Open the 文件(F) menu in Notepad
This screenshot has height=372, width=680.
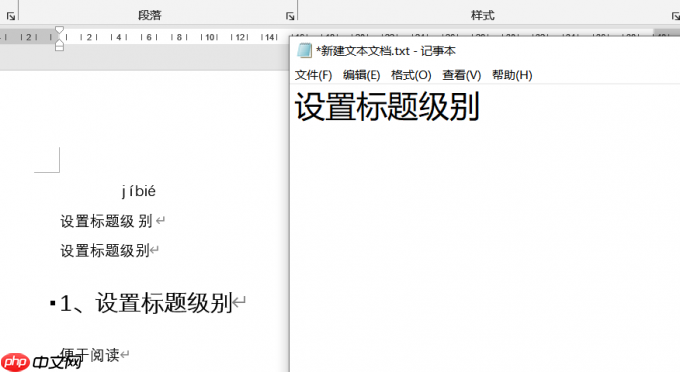pos(313,75)
